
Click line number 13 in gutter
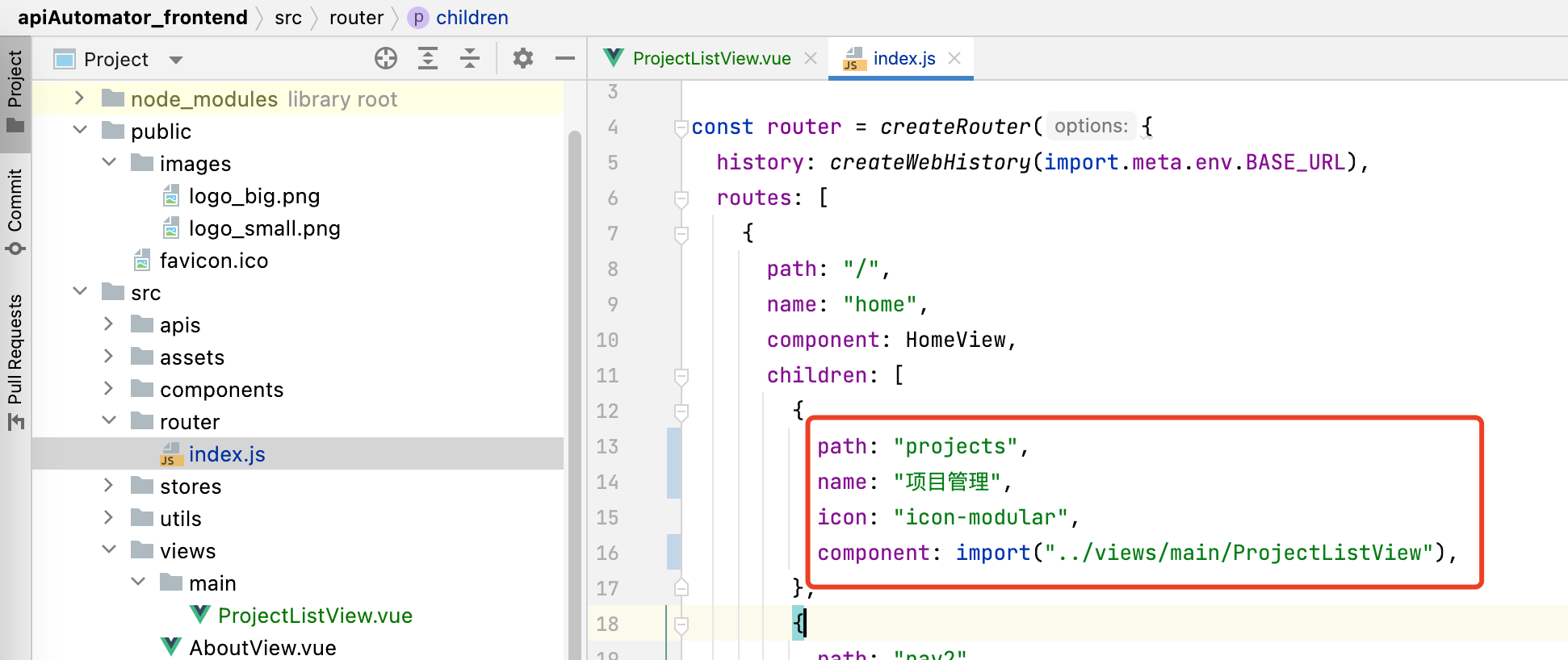pyautogui.click(x=607, y=446)
